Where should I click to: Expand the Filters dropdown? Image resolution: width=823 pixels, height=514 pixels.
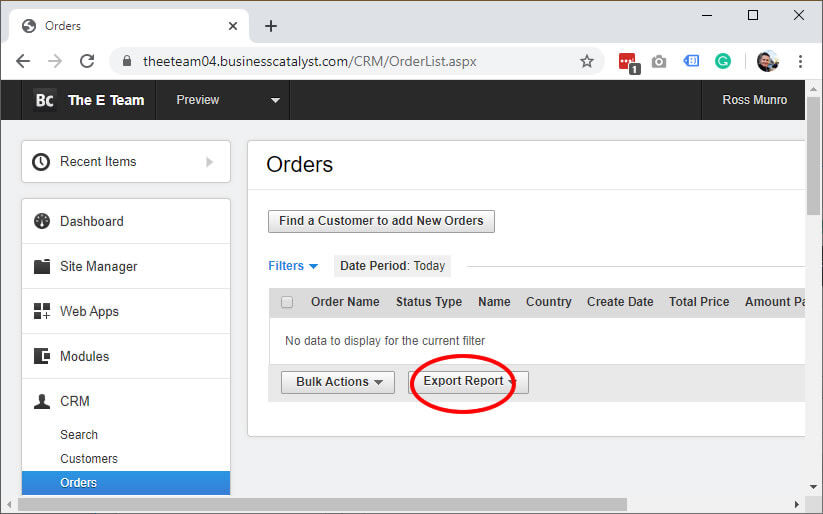[292, 266]
